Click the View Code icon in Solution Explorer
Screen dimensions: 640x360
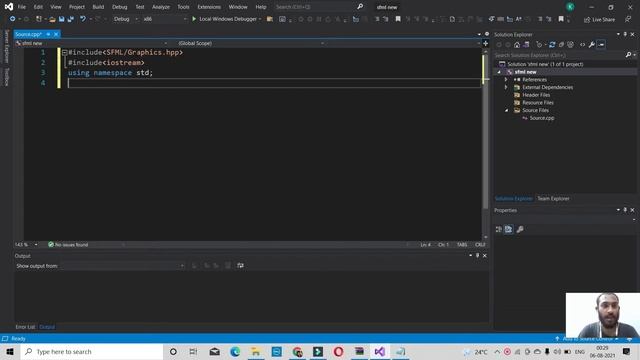tap(582, 45)
